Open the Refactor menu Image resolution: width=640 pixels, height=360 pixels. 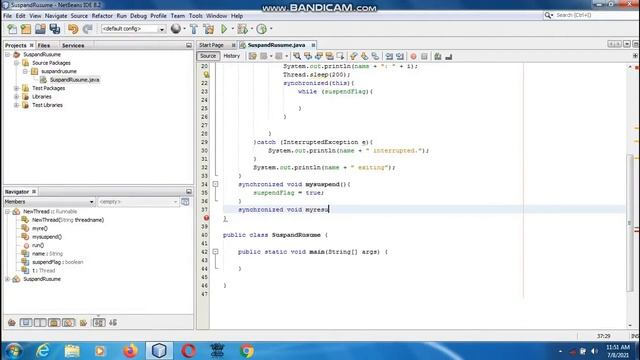pos(102,16)
